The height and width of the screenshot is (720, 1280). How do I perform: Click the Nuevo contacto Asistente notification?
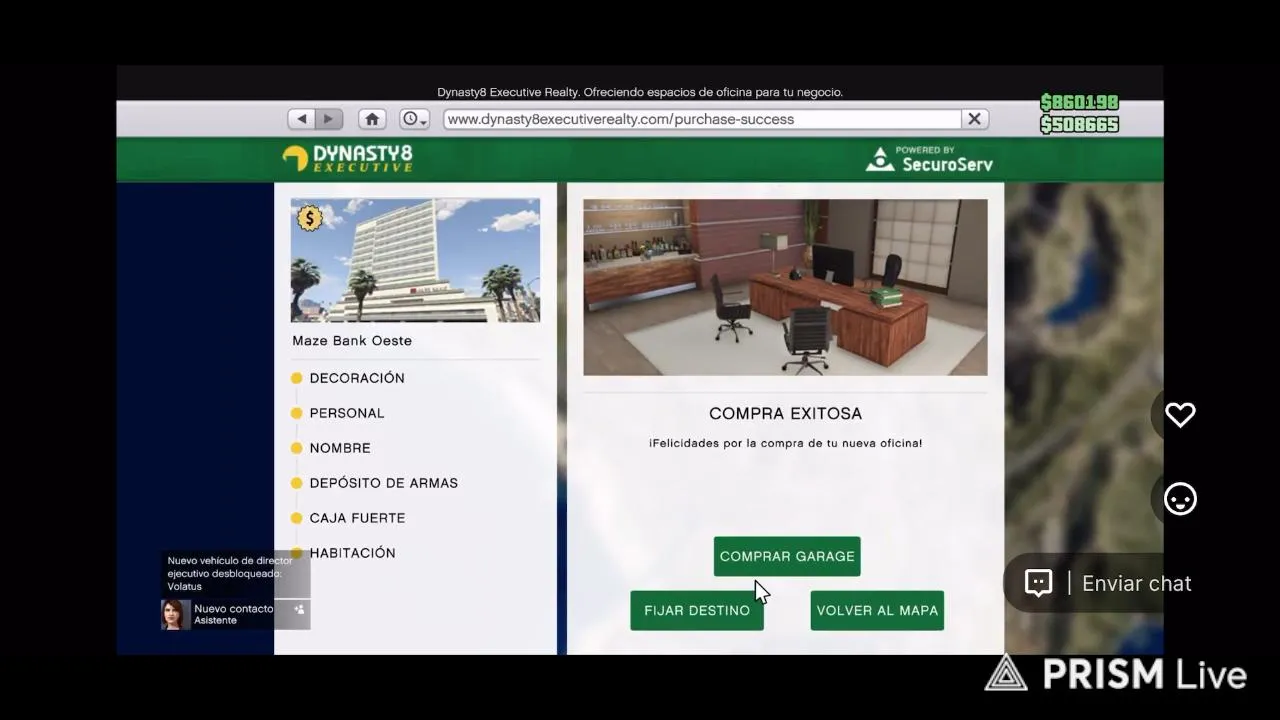[x=236, y=614]
